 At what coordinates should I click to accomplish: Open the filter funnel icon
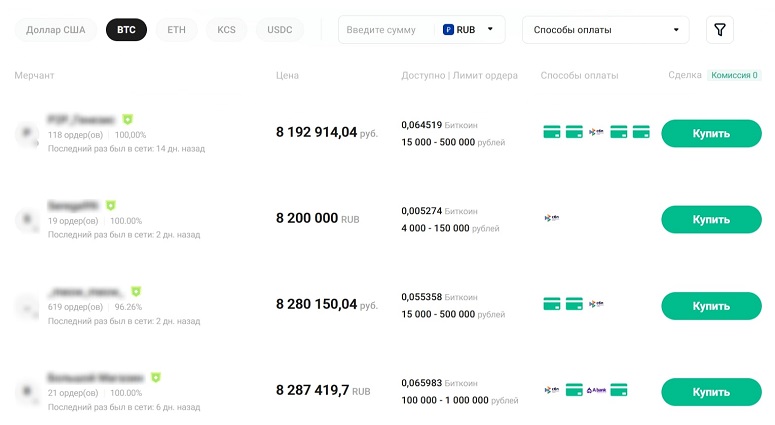tap(720, 30)
